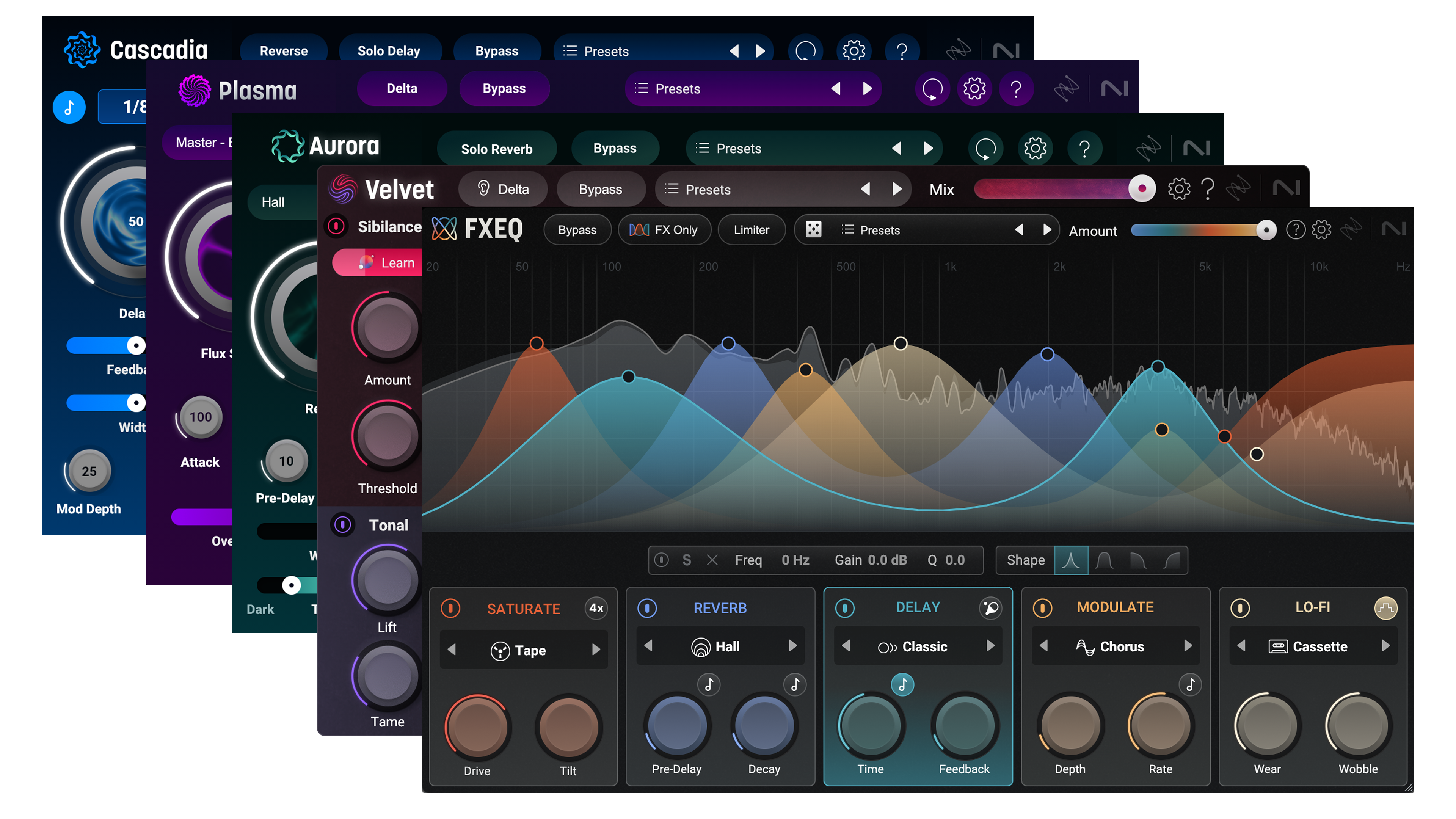The width and height of the screenshot is (1456, 819).
Task: Open FXEQ help question mark
Action: tap(1295, 229)
